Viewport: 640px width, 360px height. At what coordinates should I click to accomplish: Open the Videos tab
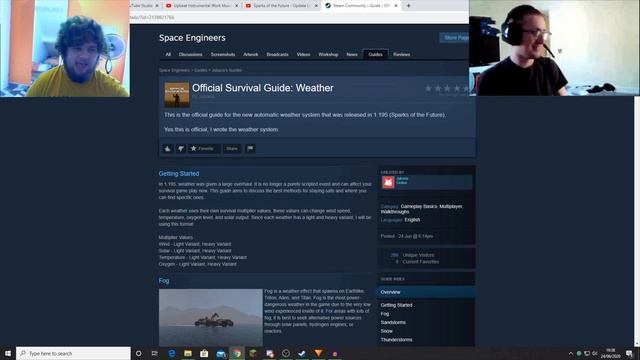click(x=303, y=54)
